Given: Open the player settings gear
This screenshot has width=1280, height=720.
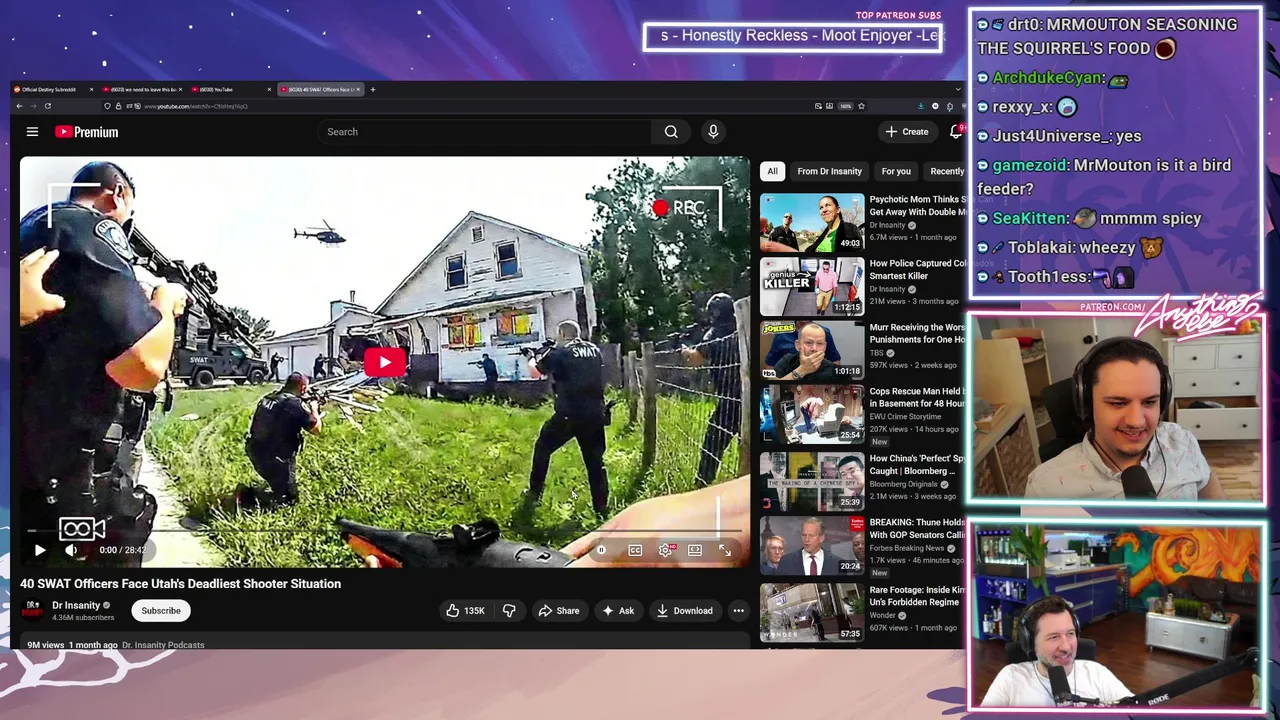Looking at the screenshot, I should point(665,550).
